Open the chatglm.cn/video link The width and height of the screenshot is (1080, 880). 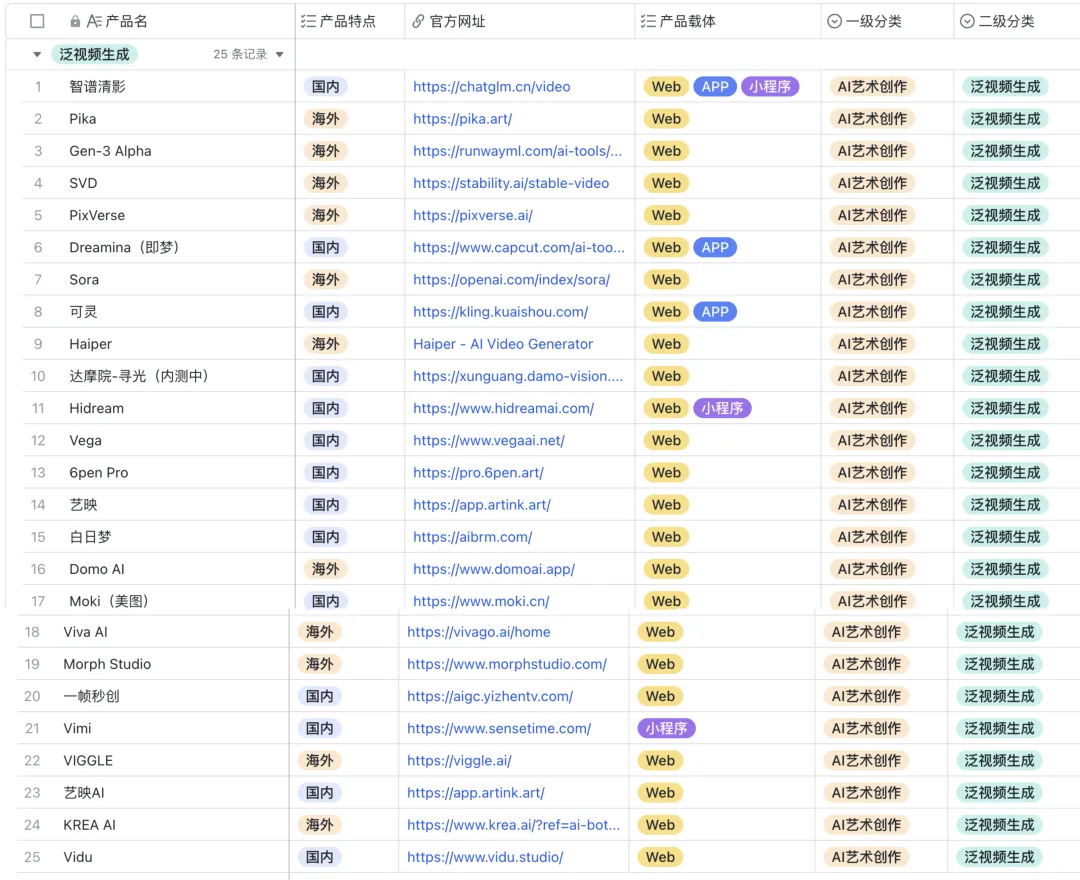pos(492,87)
